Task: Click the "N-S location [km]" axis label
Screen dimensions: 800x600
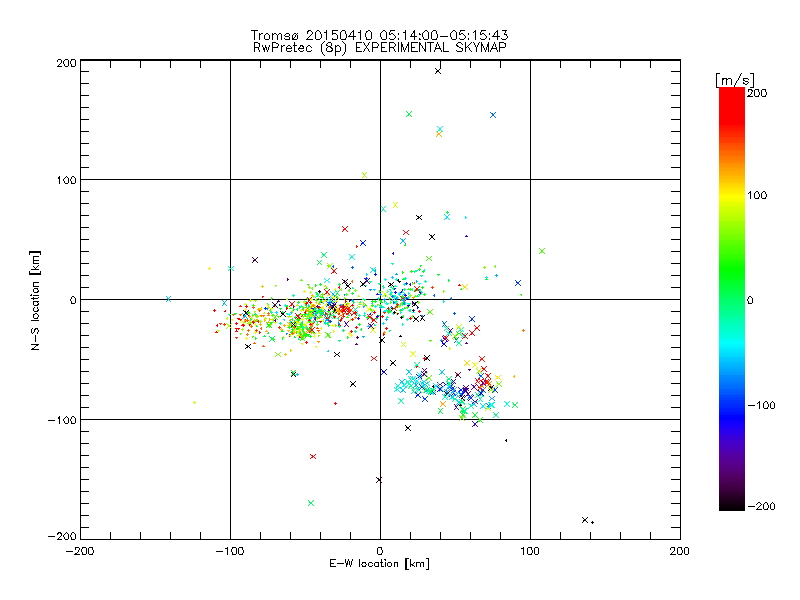Action: [35, 301]
